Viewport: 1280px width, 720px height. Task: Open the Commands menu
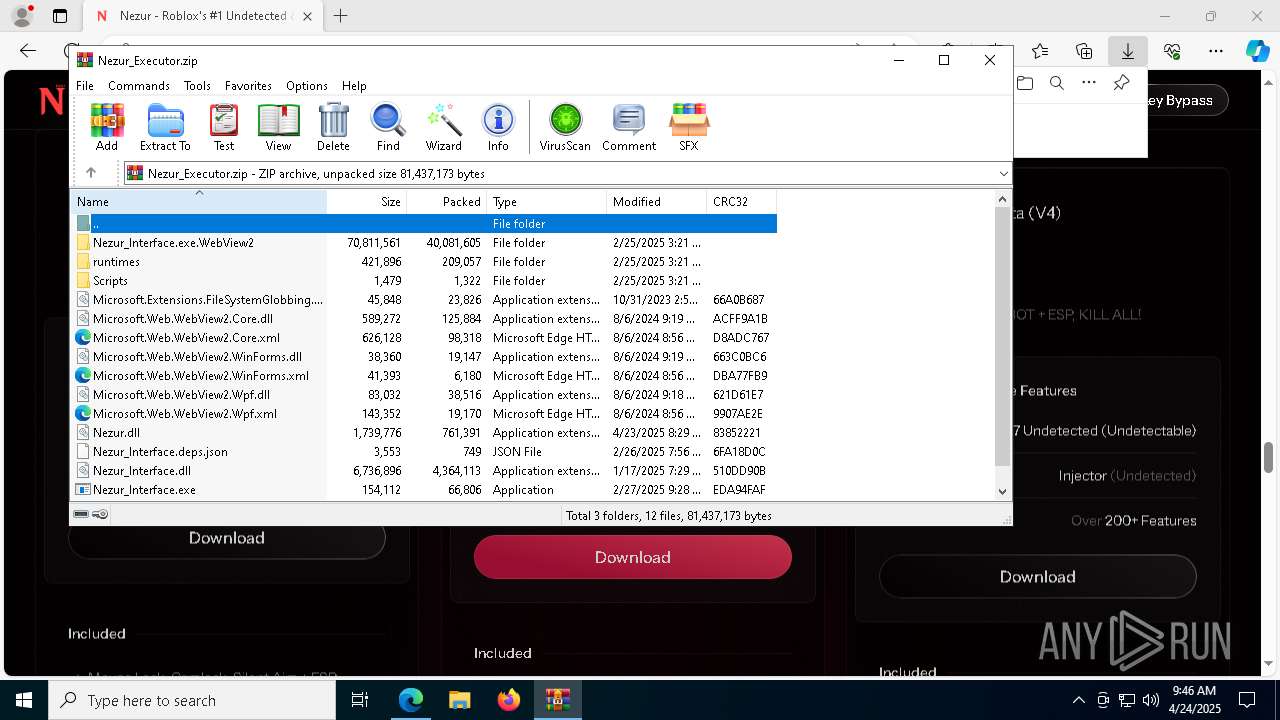tap(139, 86)
